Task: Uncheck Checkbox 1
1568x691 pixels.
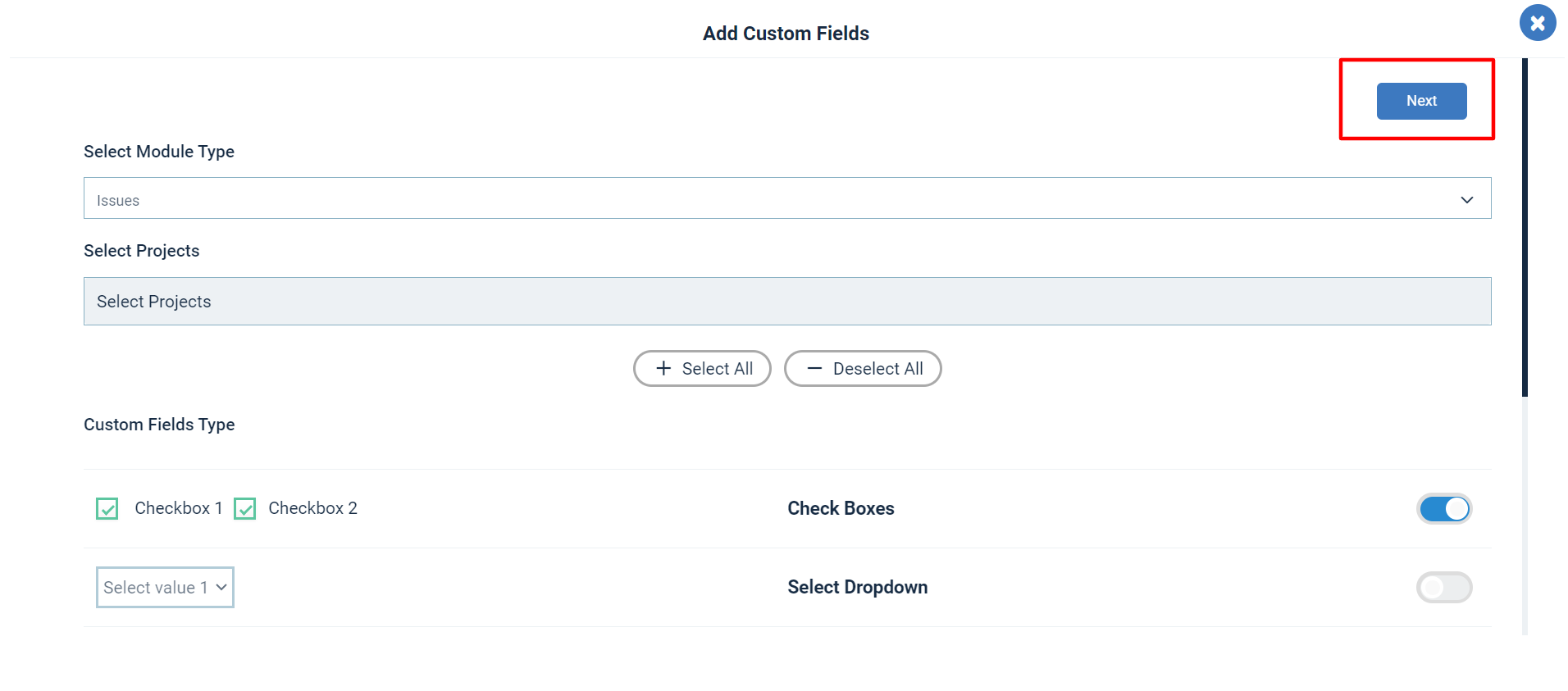Action: pyautogui.click(x=107, y=509)
